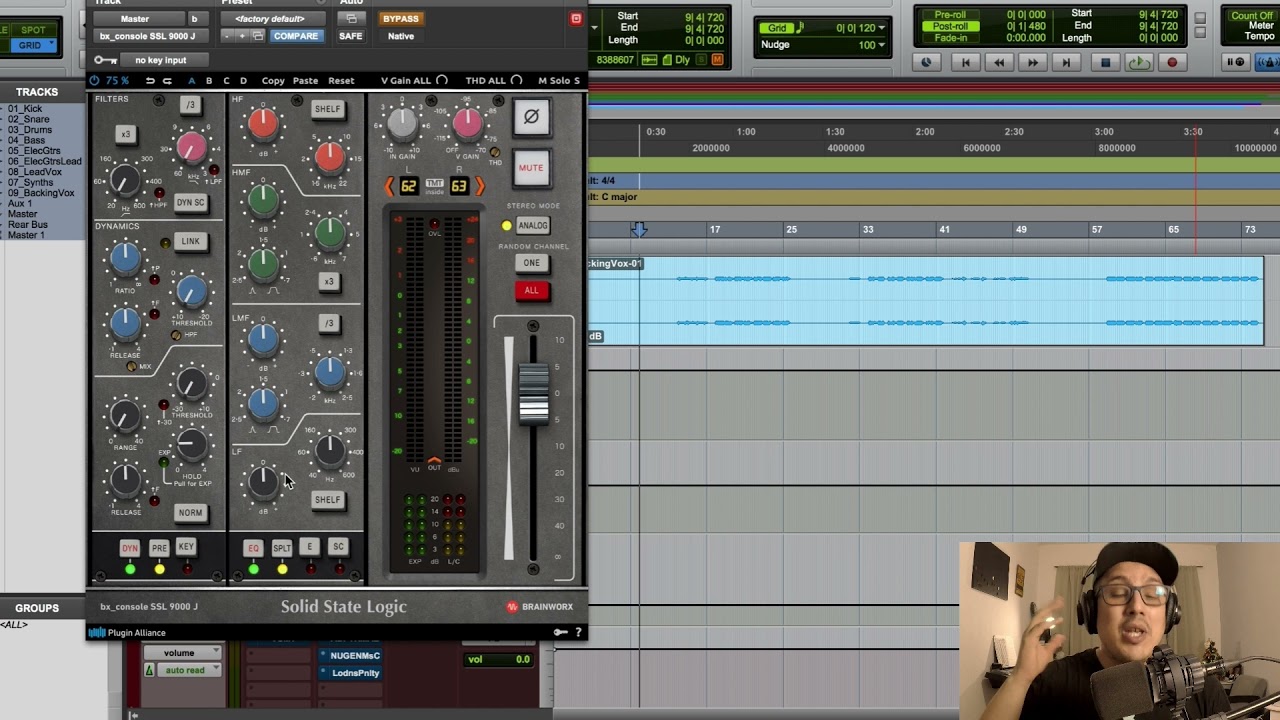The width and height of the screenshot is (1280, 720).
Task: Toggle the ANALOG stereo mode button
Action: (x=532, y=226)
